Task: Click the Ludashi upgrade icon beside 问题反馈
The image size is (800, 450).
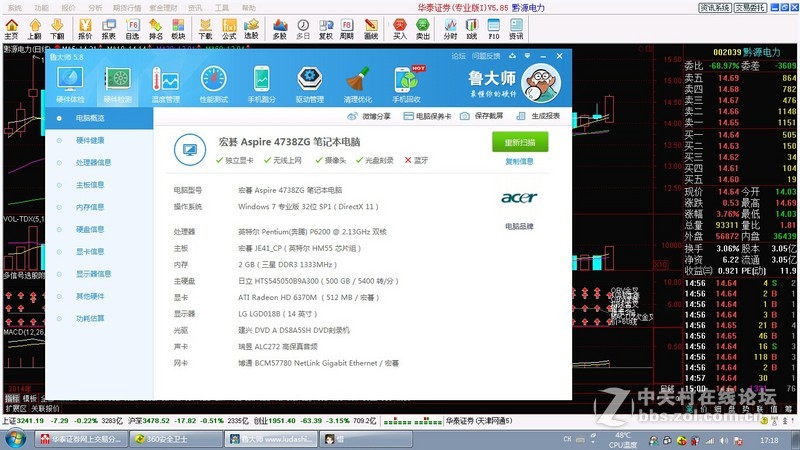Action: click(x=512, y=56)
